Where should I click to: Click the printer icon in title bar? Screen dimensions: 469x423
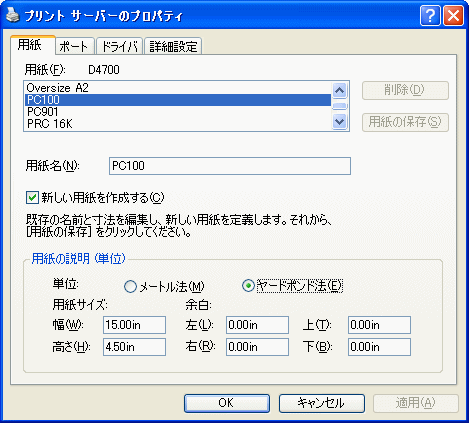13,15
